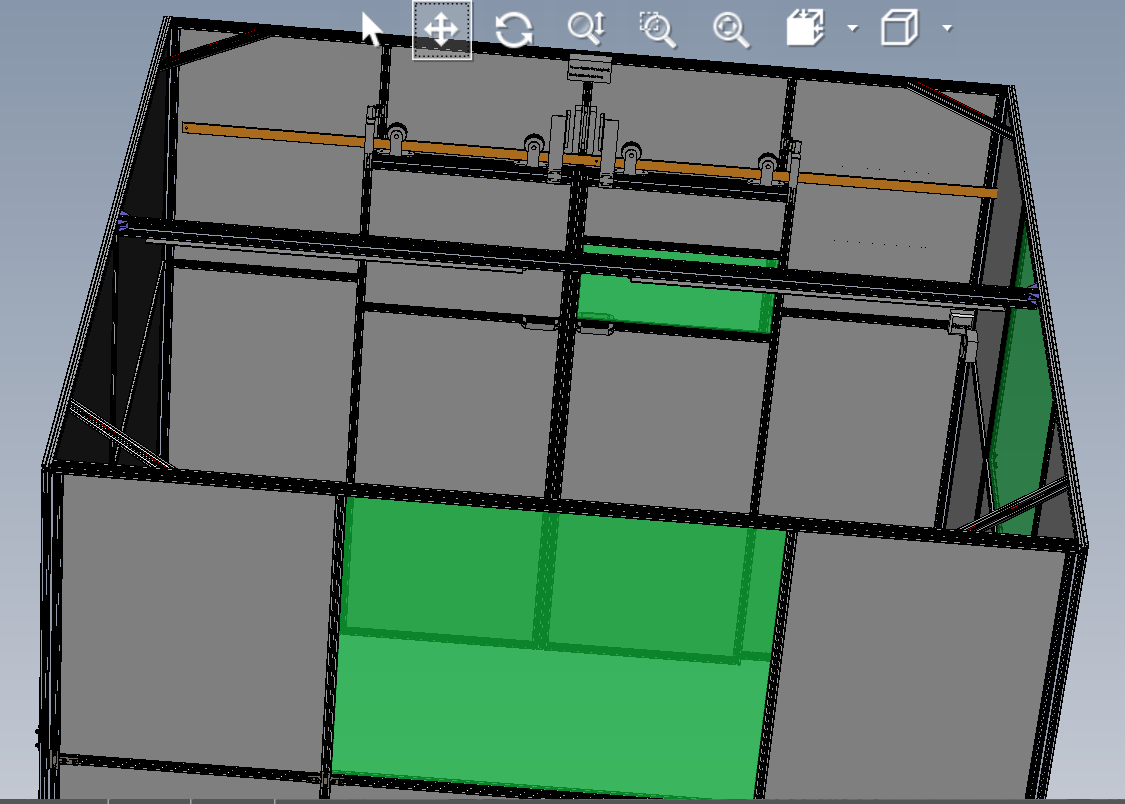Choose the Rotate view tool
The height and width of the screenshot is (804, 1125).
tap(514, 30)
